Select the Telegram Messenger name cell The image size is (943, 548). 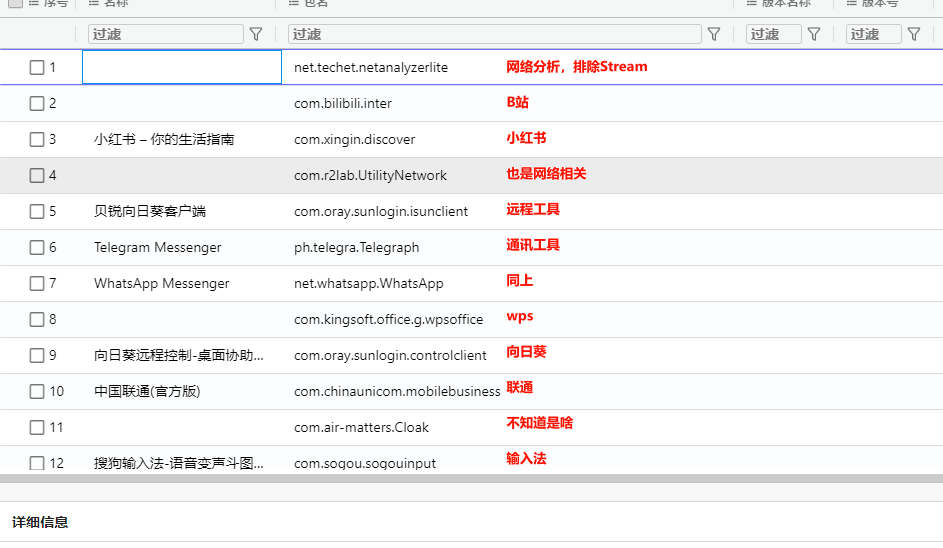coord(158,248)
